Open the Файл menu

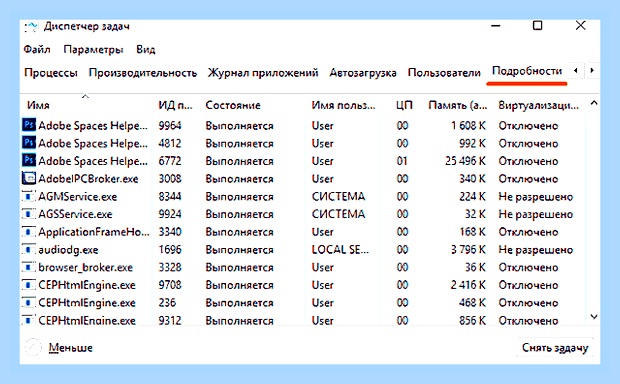[37, 49]
